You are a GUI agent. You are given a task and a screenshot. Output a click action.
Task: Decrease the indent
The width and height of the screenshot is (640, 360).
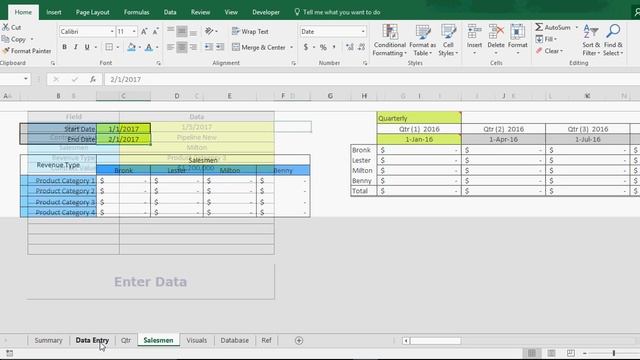click(209, 47)
